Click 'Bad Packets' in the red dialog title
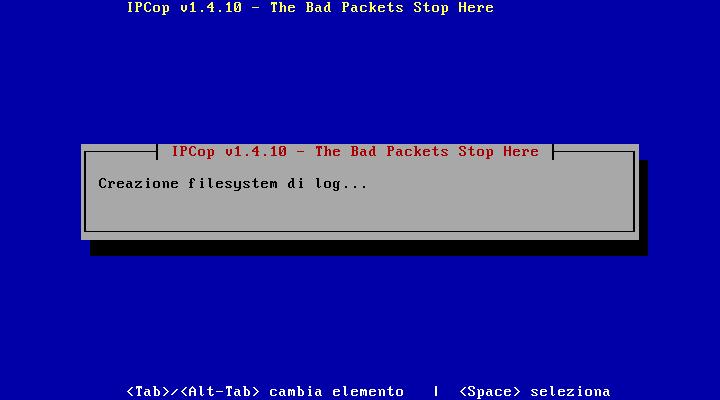The width and height of the screenshot is (720, 400). 399,152
